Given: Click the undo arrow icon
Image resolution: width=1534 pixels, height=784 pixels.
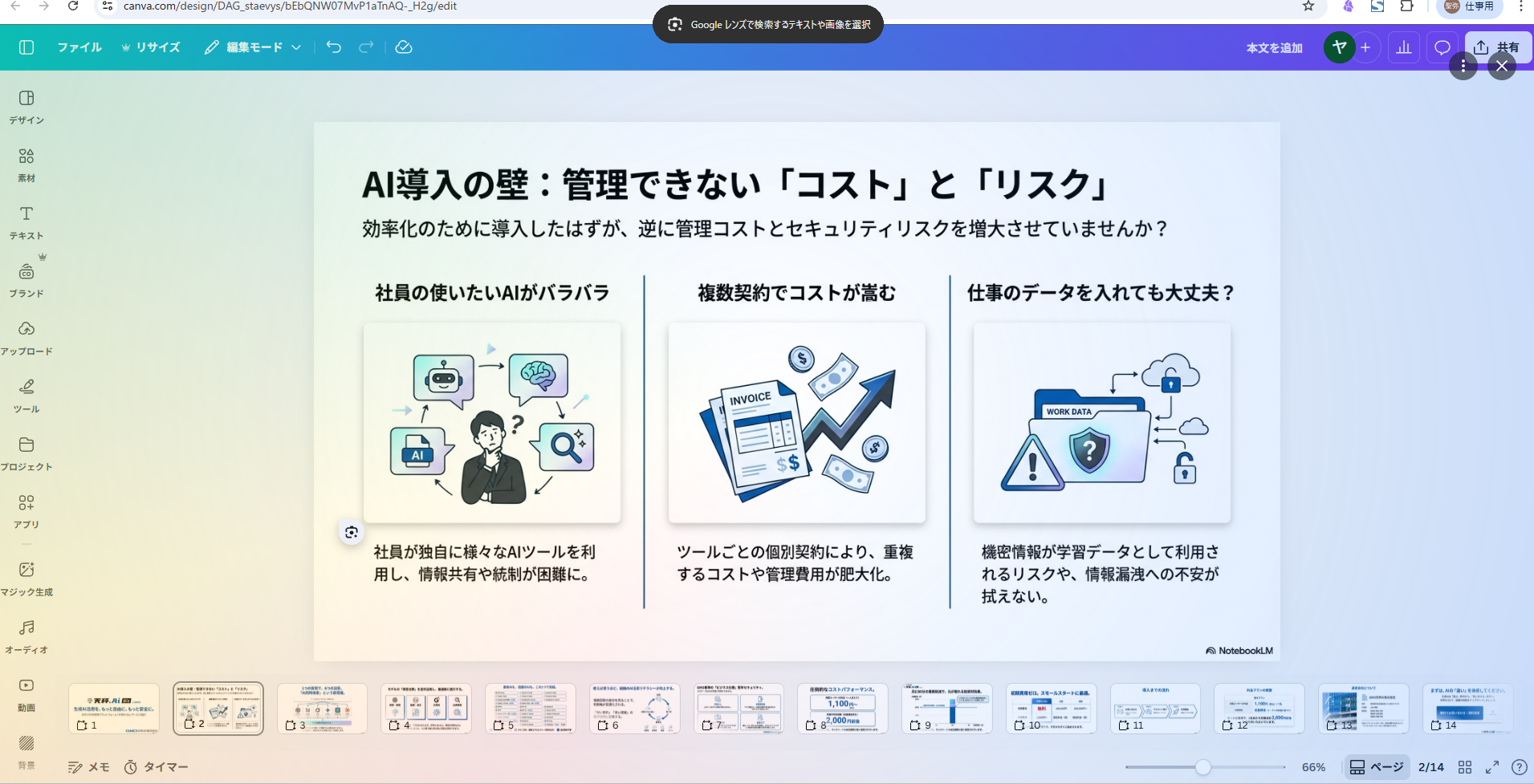Looking at the screenshot, I should pyautogui.click(x=332, y=47).
